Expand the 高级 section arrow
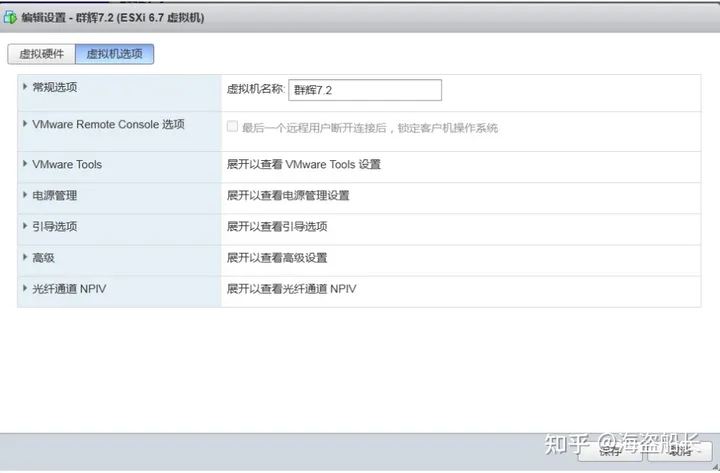Screen dimensions: 720x473 pyautogui.click(x=25, y=257)
